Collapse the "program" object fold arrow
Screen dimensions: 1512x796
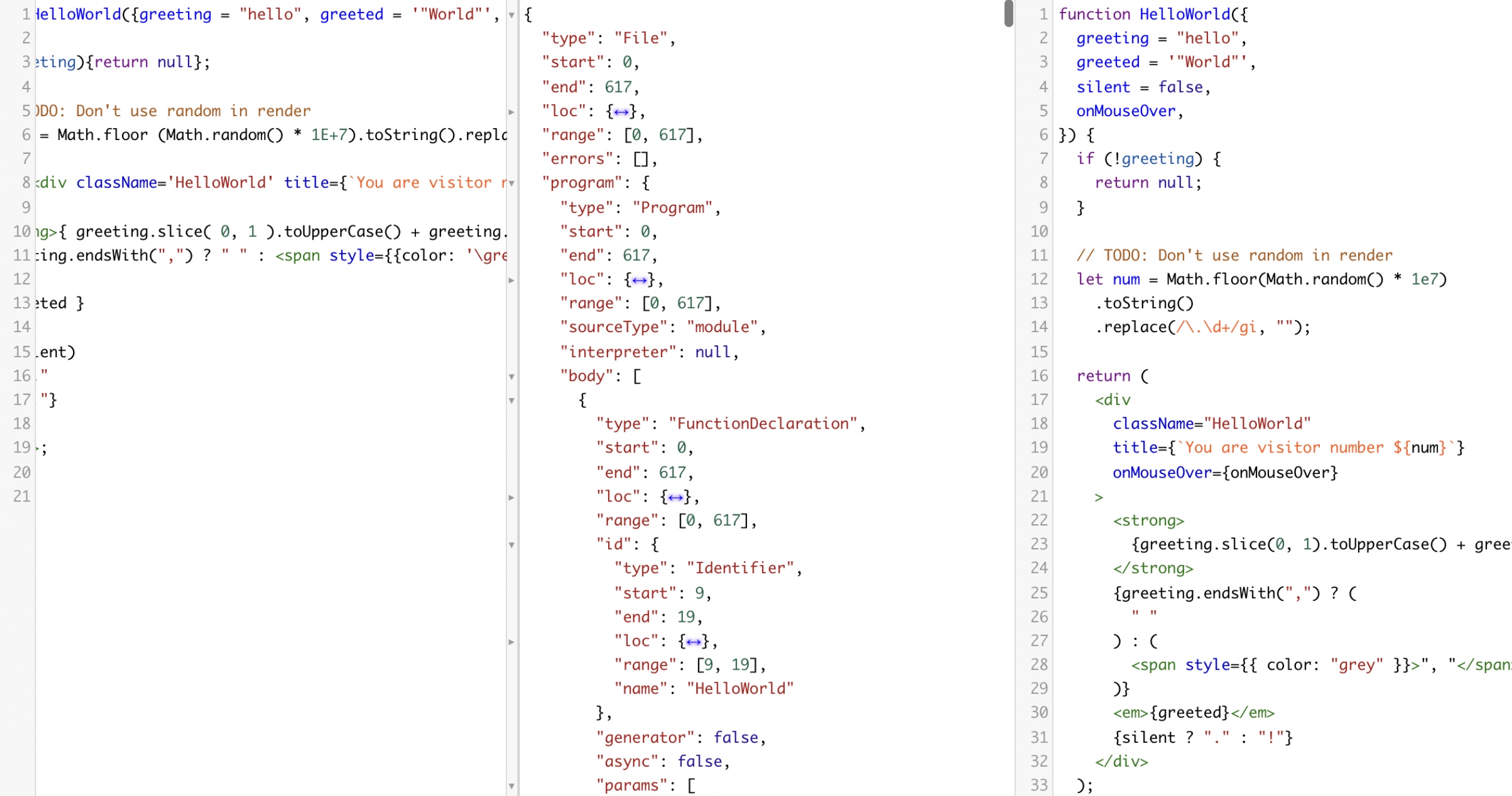click(x=511, y=183)
